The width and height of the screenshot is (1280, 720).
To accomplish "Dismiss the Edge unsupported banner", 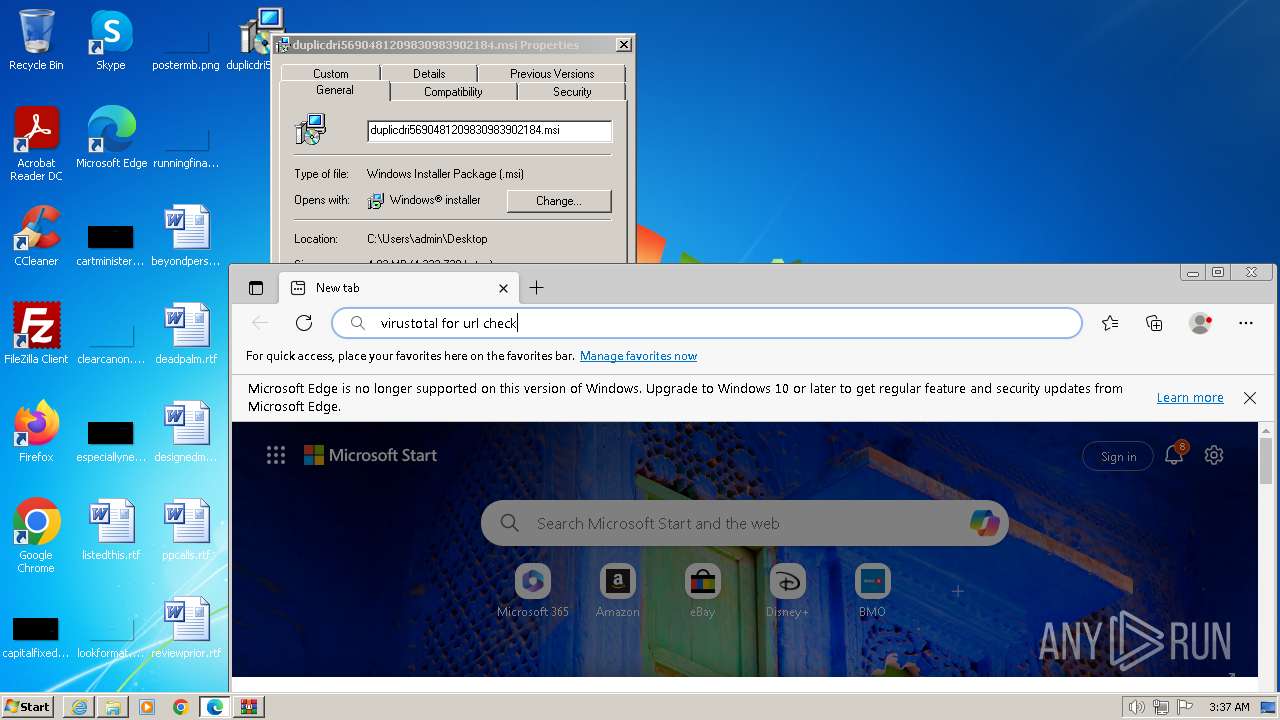I will point(1250,398).
